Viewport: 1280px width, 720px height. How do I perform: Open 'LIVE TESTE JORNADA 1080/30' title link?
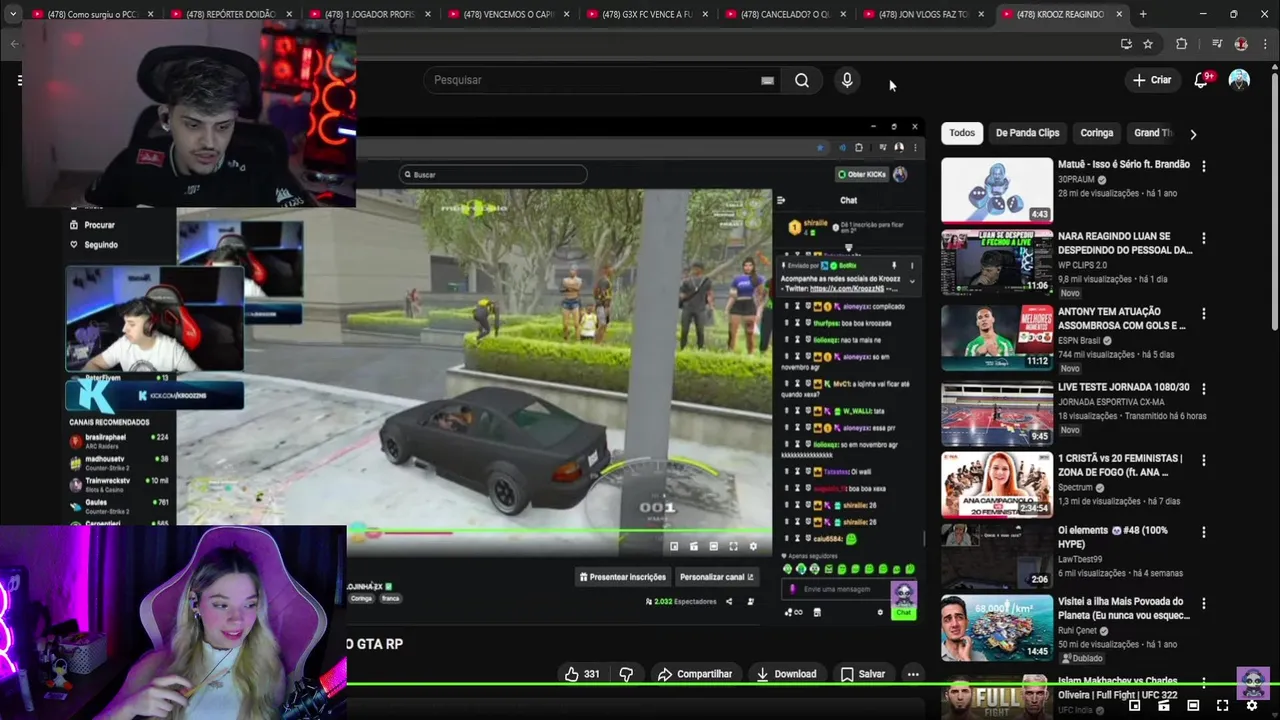[1124, 387]
